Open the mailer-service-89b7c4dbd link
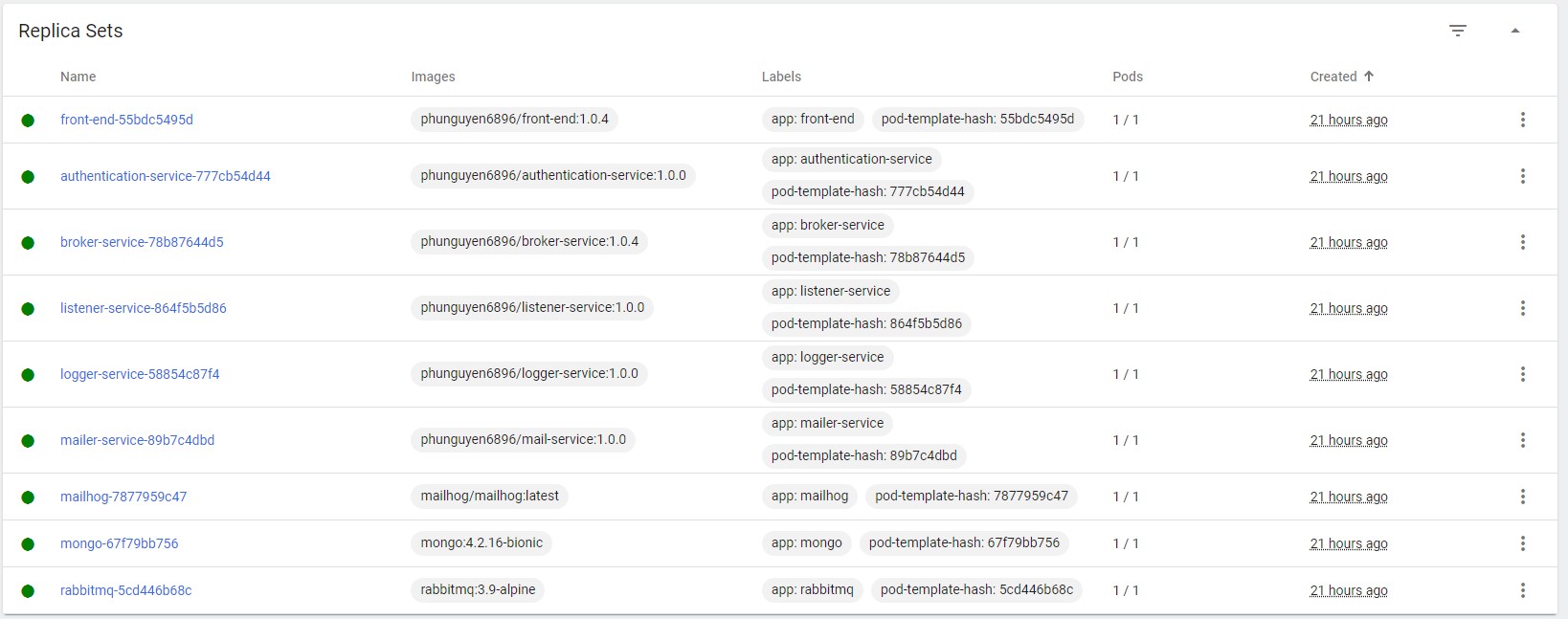Screen dimensions: 1568x619 tap(137, 440)
